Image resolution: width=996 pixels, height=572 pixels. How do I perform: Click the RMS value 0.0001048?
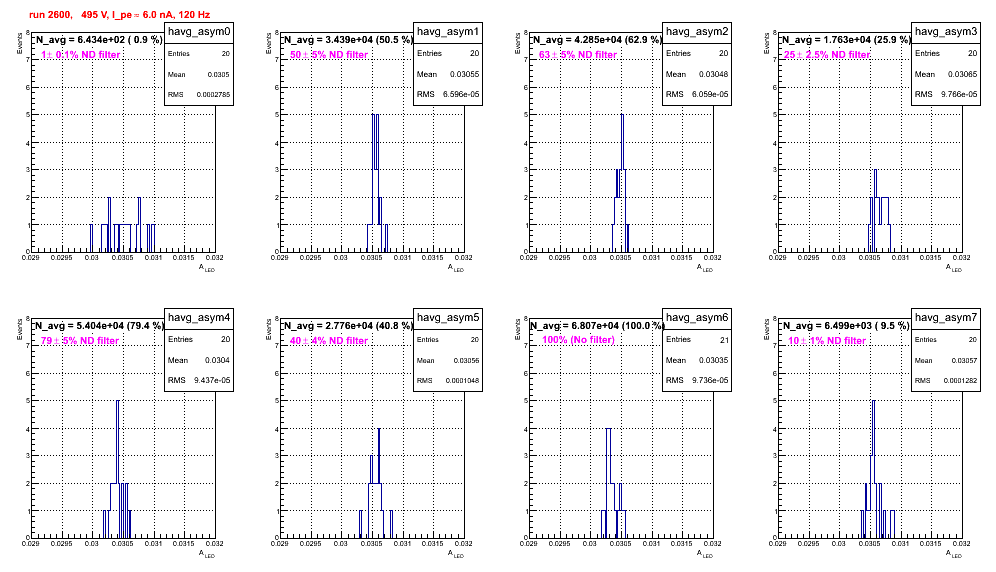[x=462, y=381]
